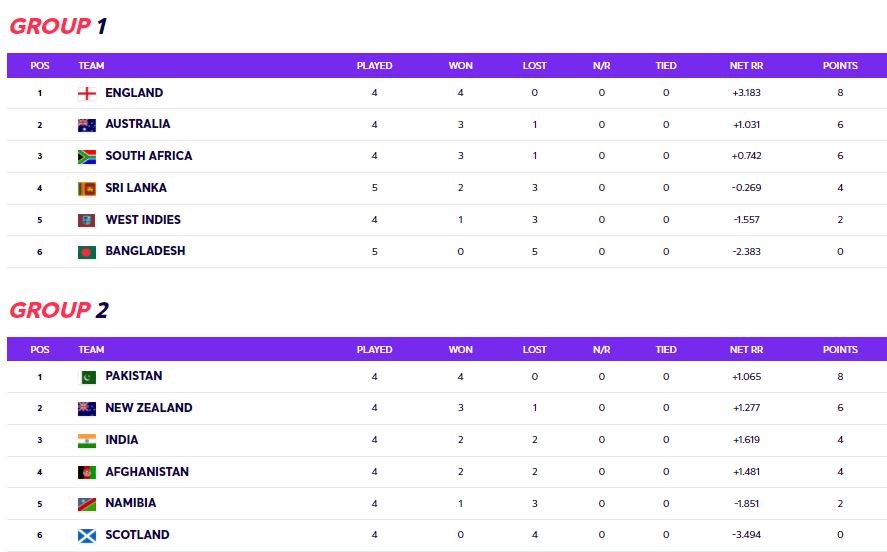
Task: Click the Afghanistan flag icon
Action: coord(87,472)
